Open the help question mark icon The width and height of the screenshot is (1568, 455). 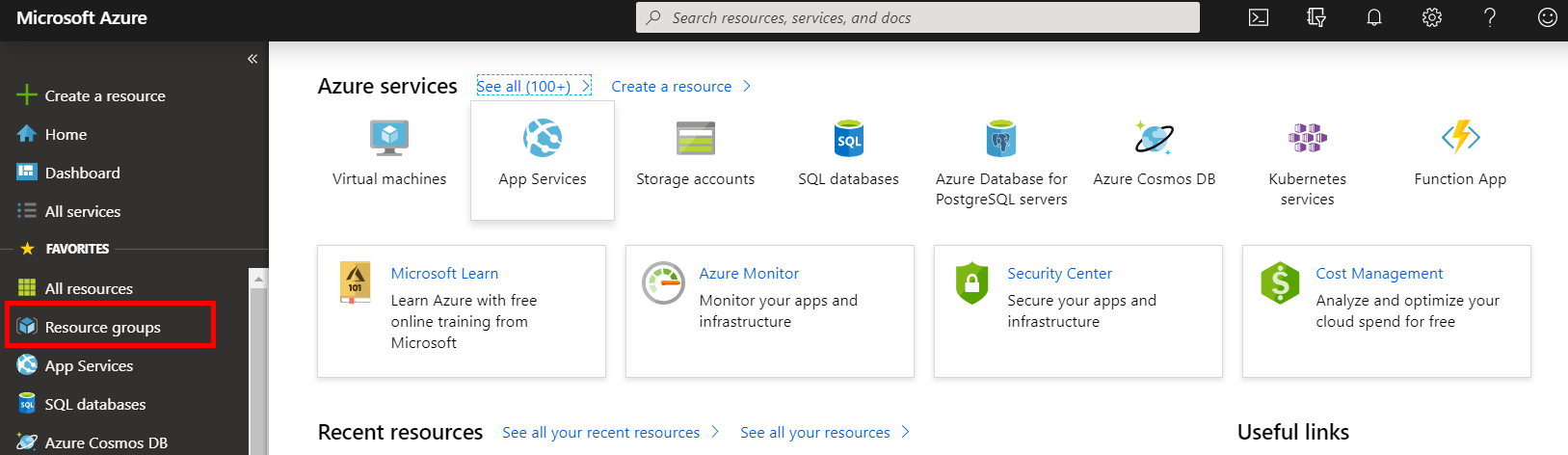click(1490, 17)
